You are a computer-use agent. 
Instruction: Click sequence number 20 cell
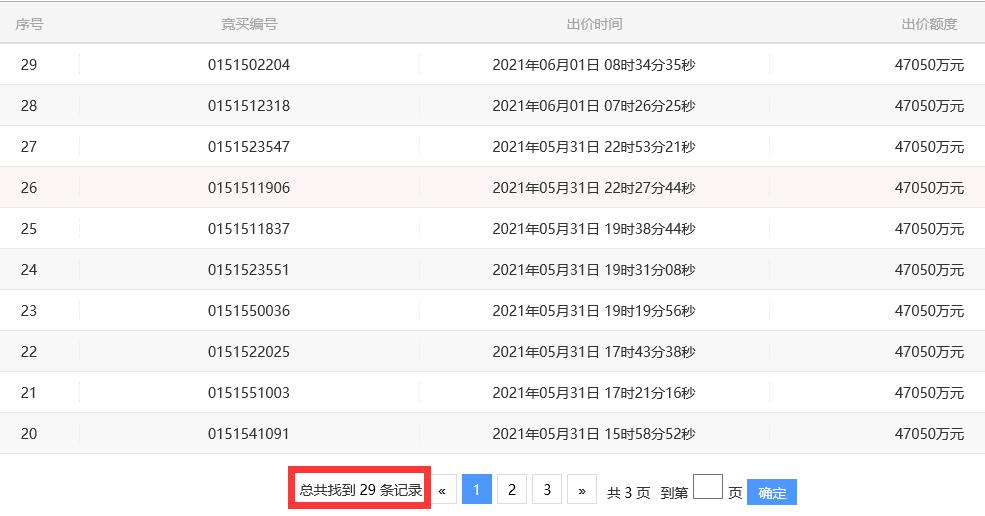(x=29, y=433)
